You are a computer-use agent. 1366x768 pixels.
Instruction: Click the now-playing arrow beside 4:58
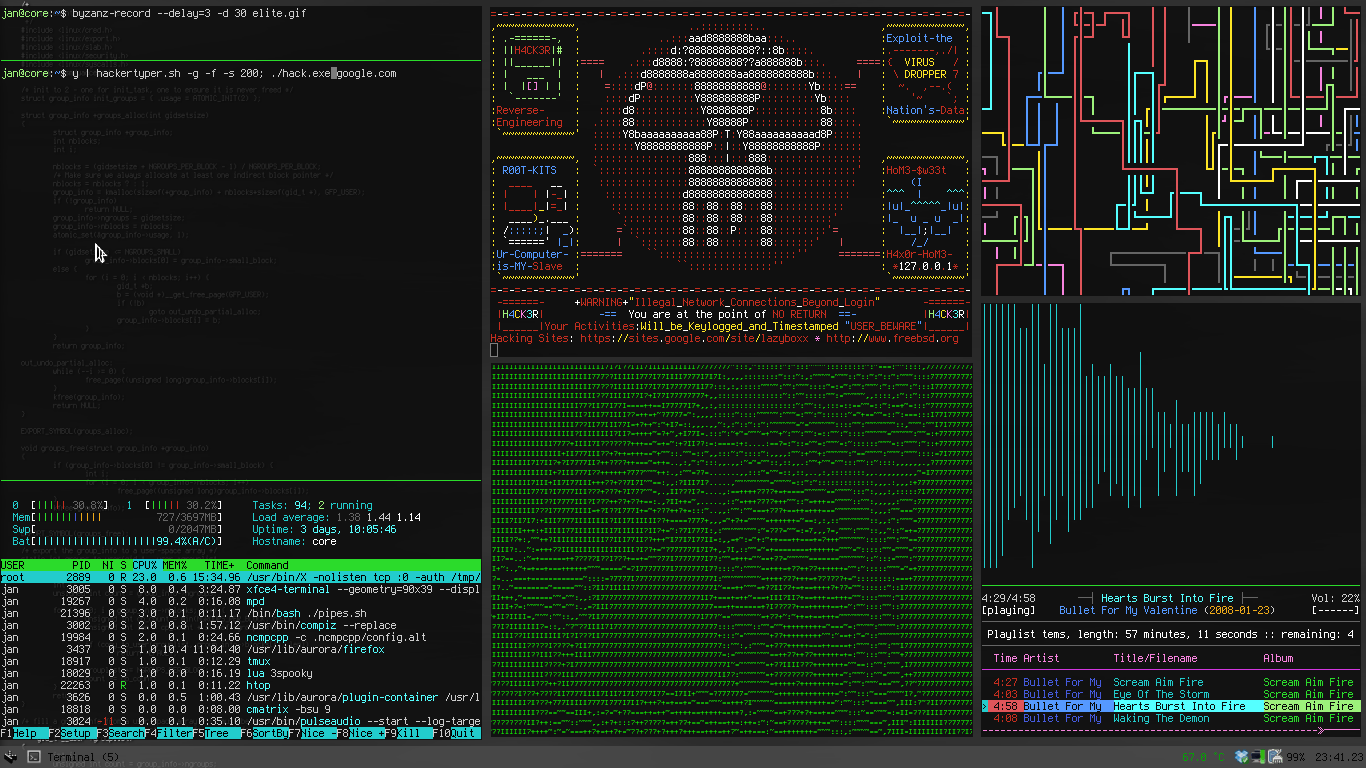[986, 706]
